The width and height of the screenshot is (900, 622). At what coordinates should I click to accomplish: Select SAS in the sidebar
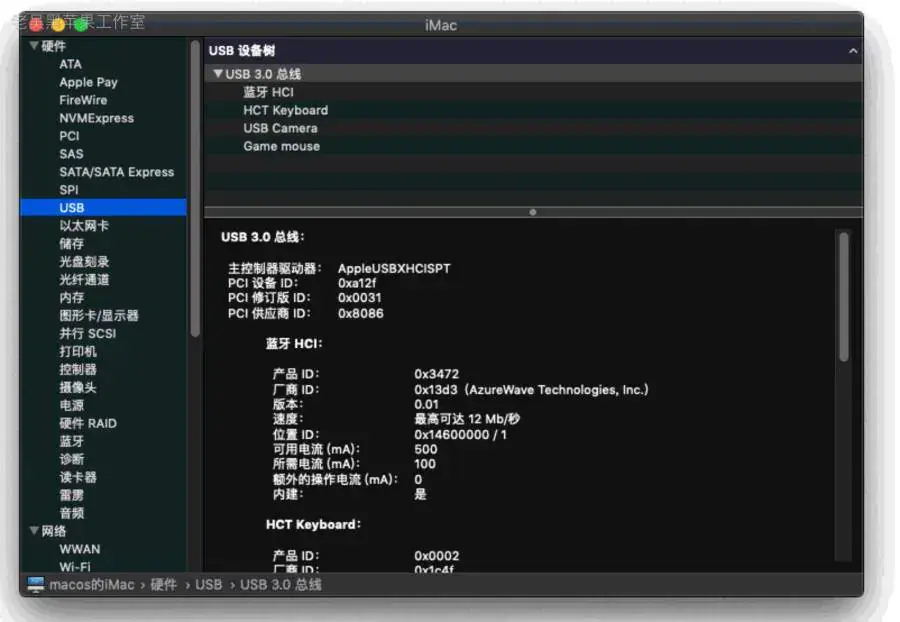(71, 154)
